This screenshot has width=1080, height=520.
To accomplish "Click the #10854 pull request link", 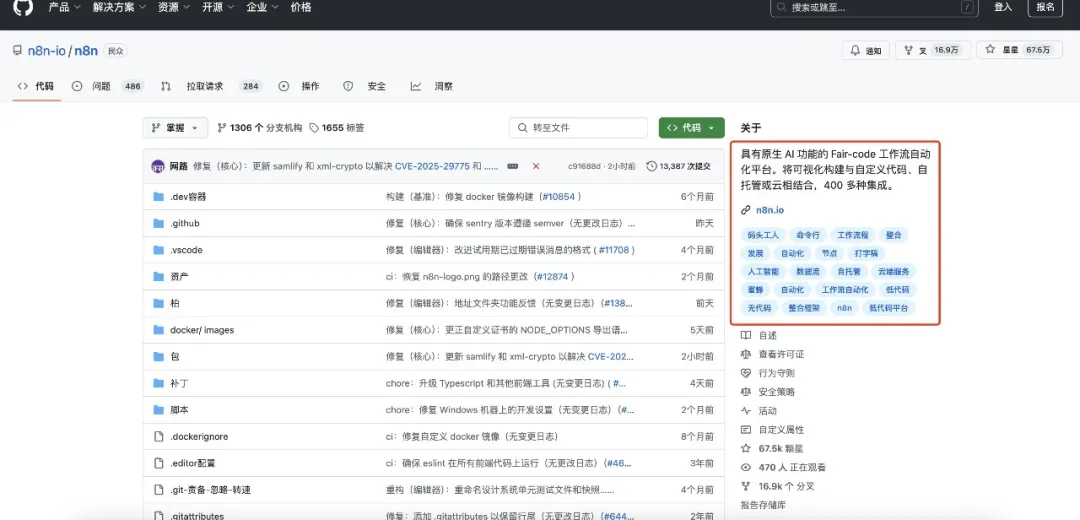I will [561, 196].
